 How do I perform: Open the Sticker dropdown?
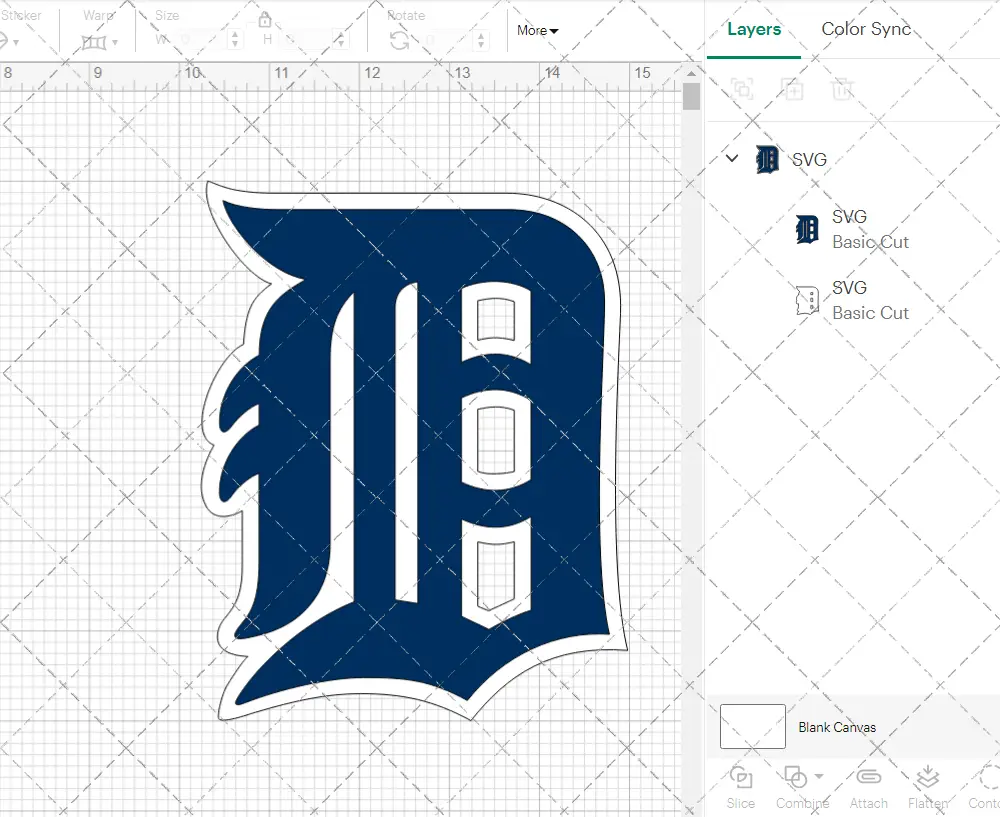coord(9,42)
